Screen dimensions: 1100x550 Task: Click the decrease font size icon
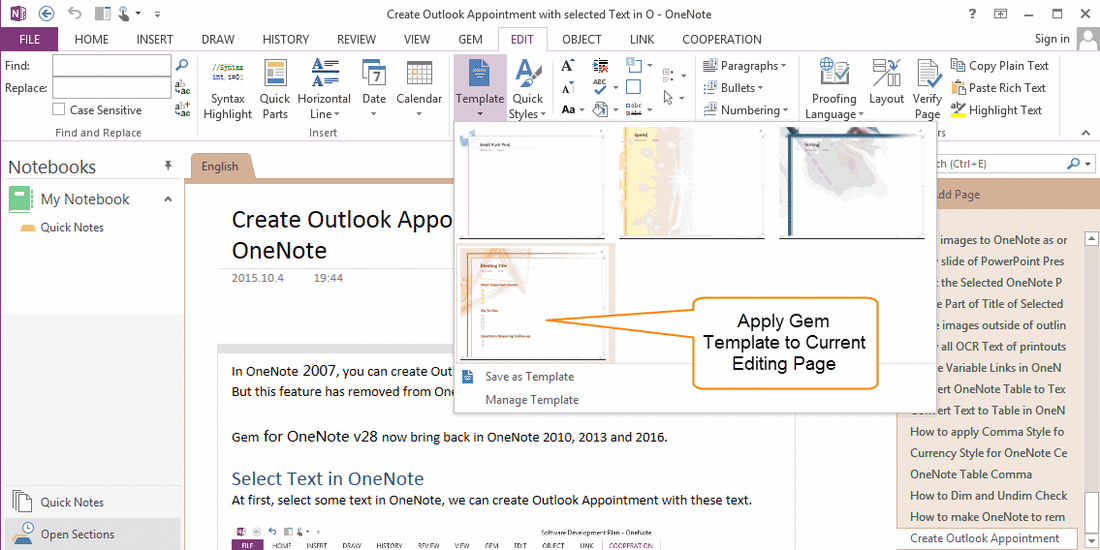pyautogui.click(x=568, y=88)
